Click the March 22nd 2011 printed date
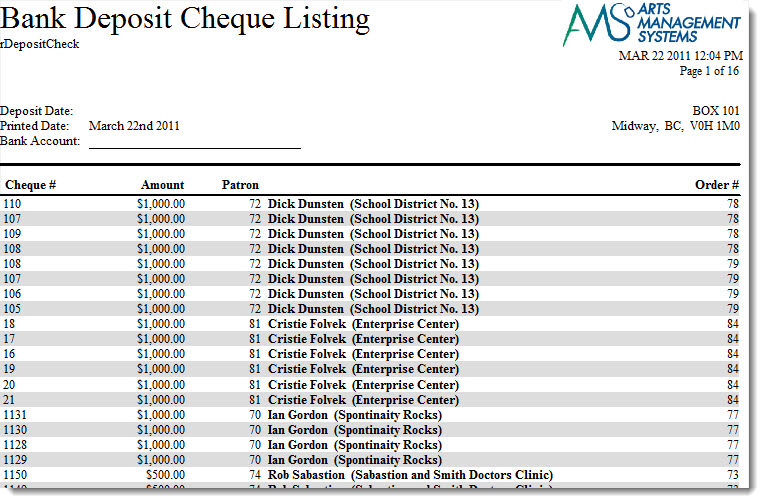Image resolution: width=764 pixels, height=503 pixels. pyautogui.click(x=134, y=126)
